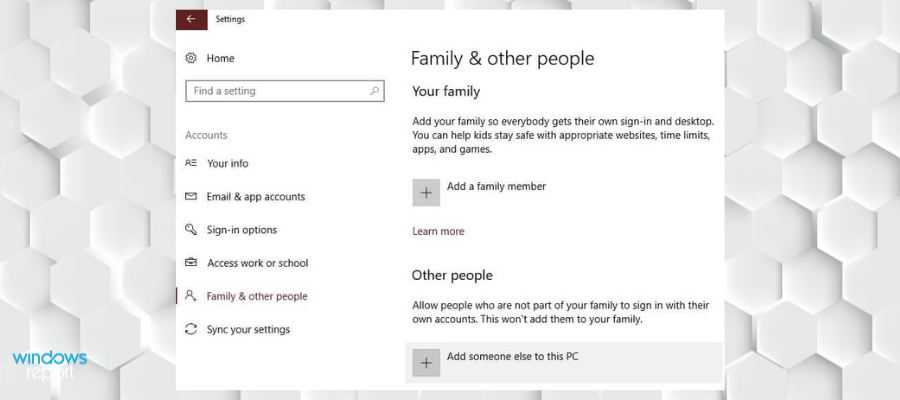Screen dimensions: 900x400
Task: Click the Find a setting field
Action: (285, 91)
